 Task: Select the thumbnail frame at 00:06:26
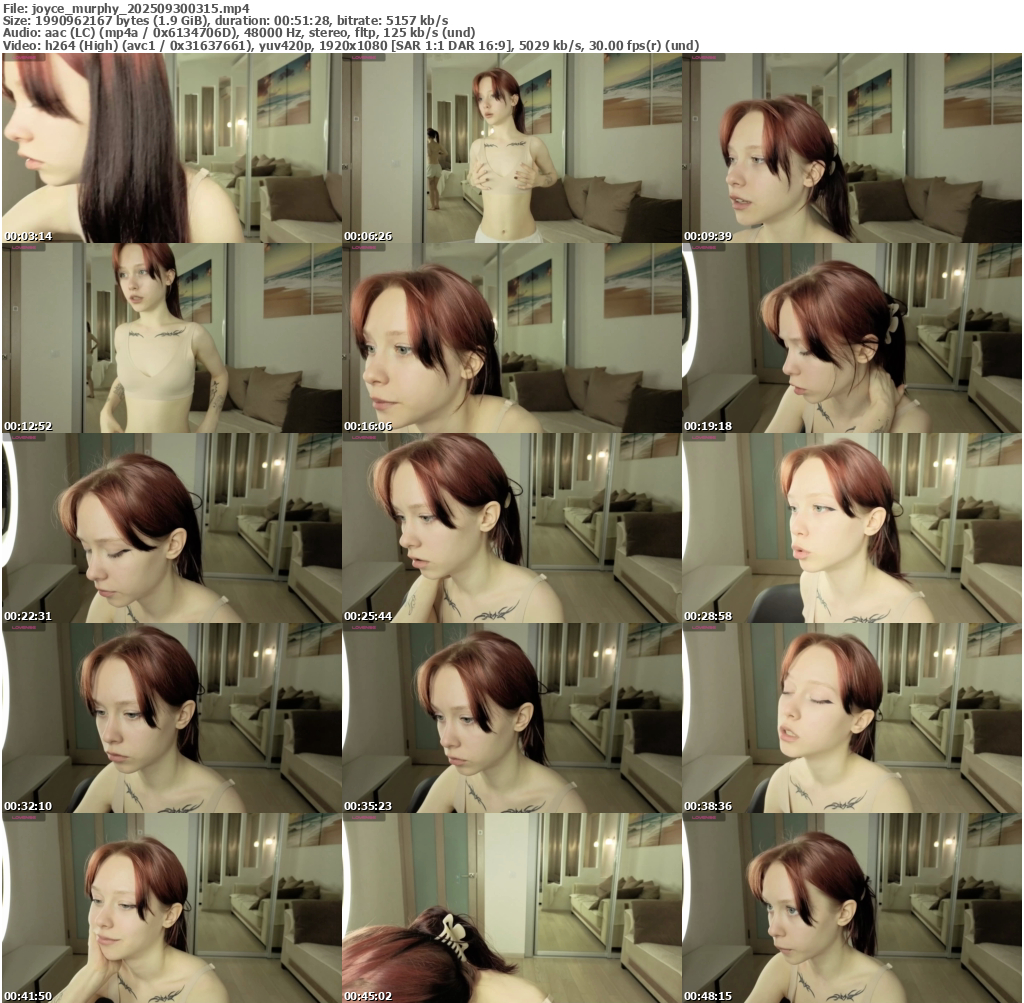point(512,148)
